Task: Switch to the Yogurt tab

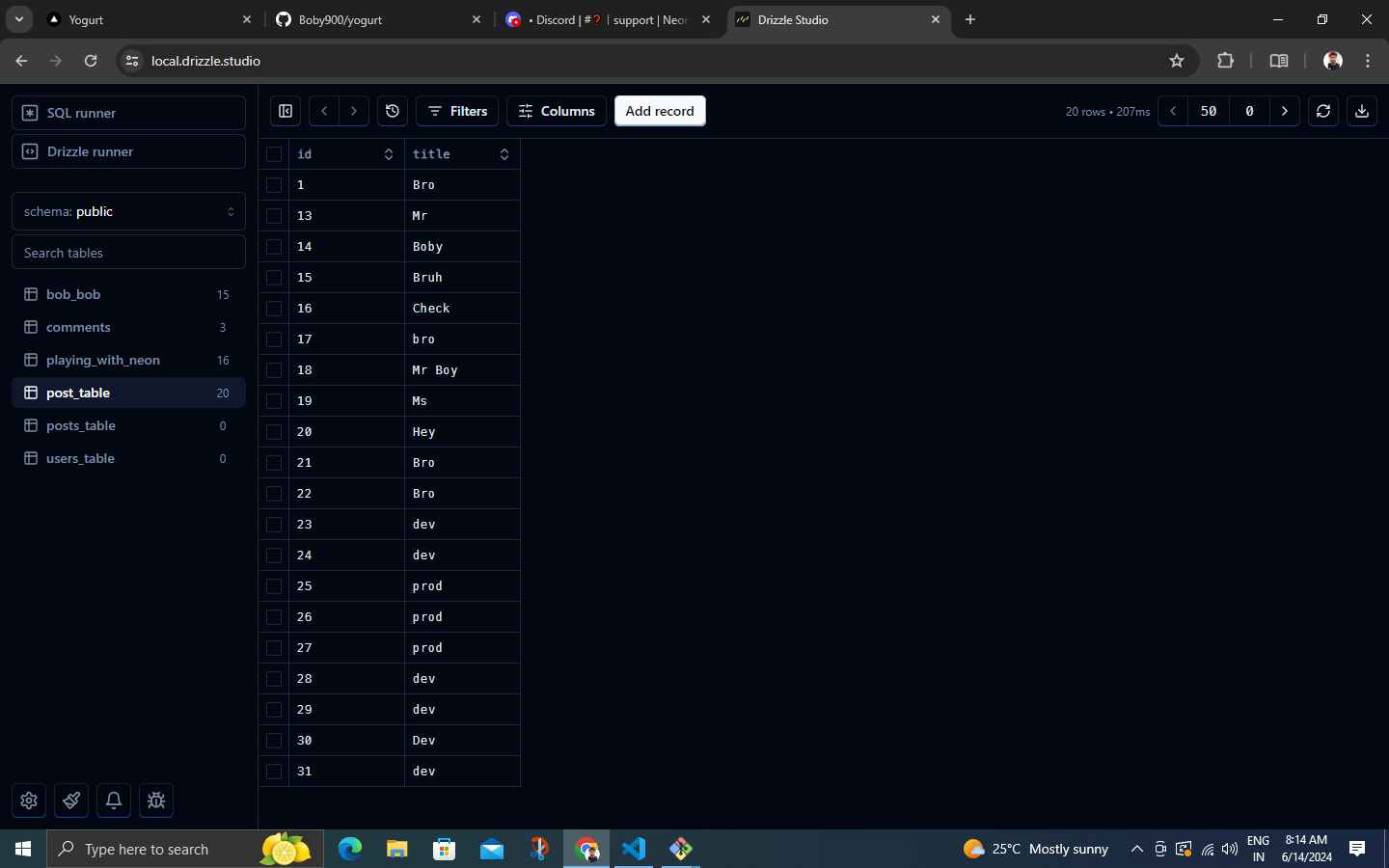Action: pyautogui.click(x=150, y=19)
